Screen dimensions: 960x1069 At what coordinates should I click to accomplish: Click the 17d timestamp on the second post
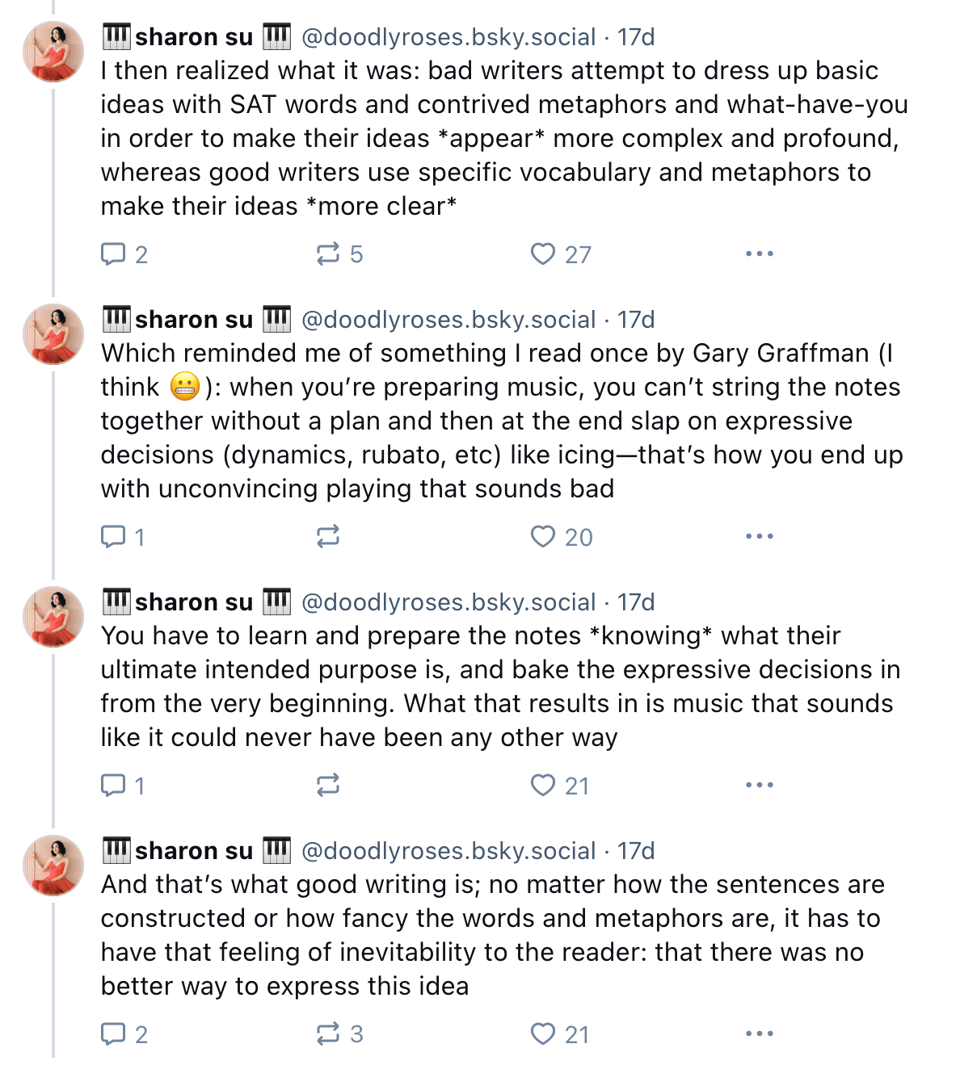point(636,319)
